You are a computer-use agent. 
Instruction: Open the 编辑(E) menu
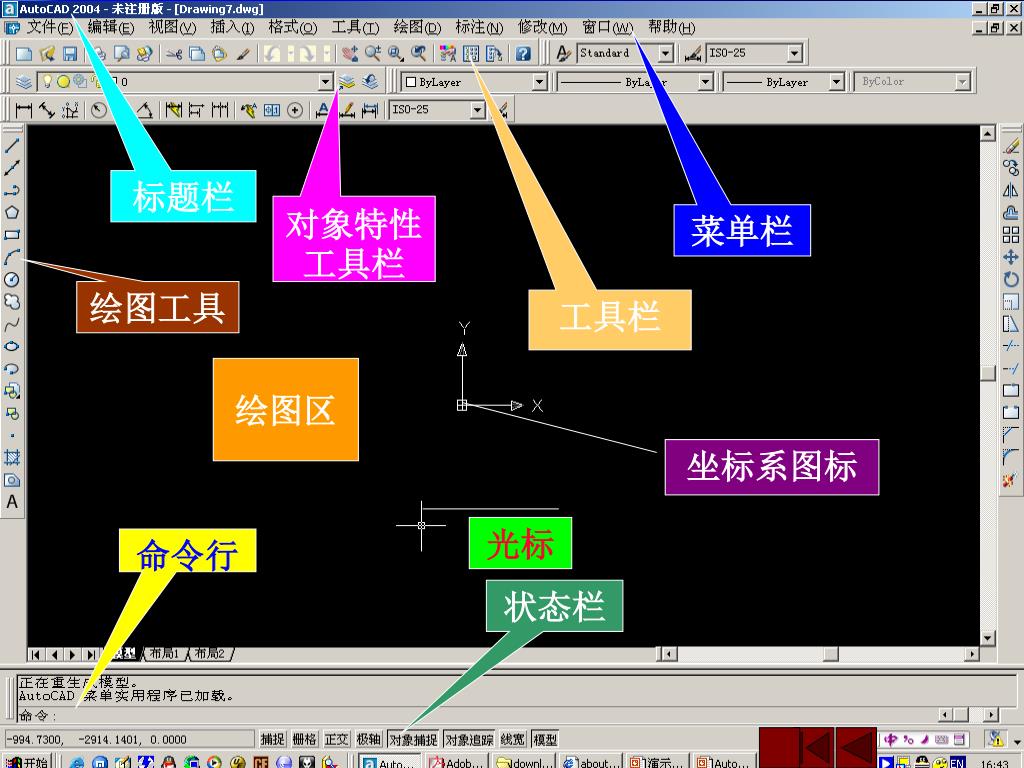pyautogui.click(x=111, y=27)
